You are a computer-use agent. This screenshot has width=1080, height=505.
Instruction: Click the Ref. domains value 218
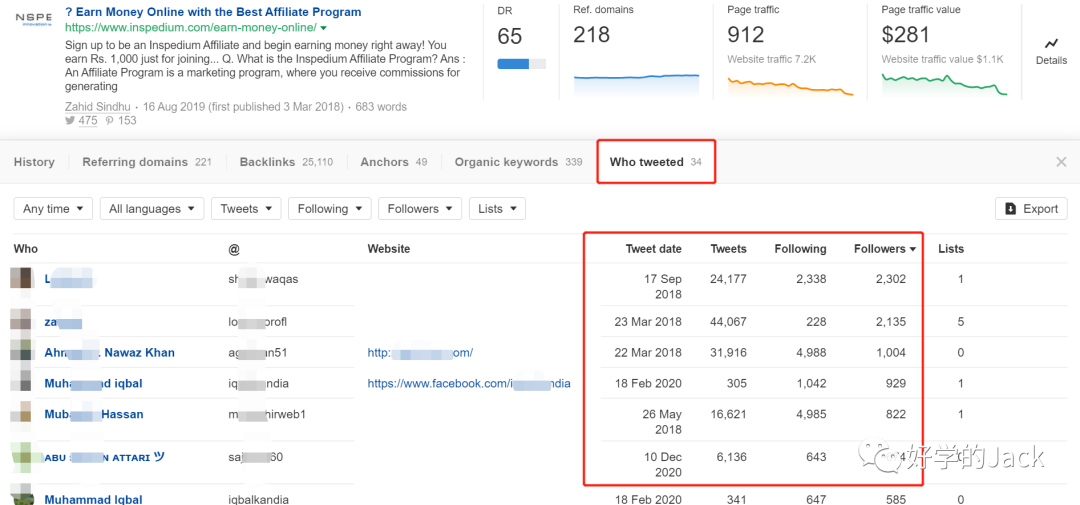click(592, 34)
